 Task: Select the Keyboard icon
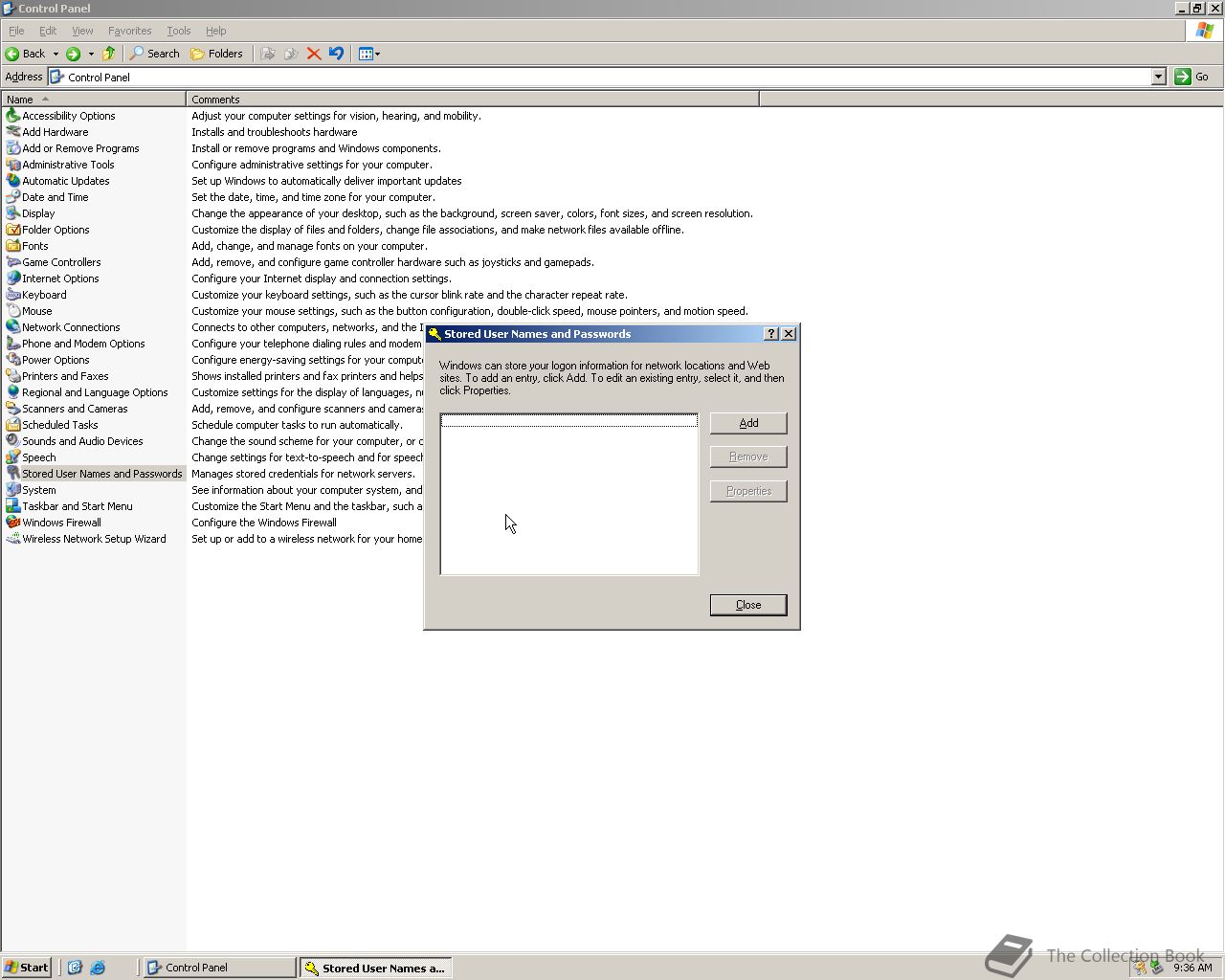12,295
